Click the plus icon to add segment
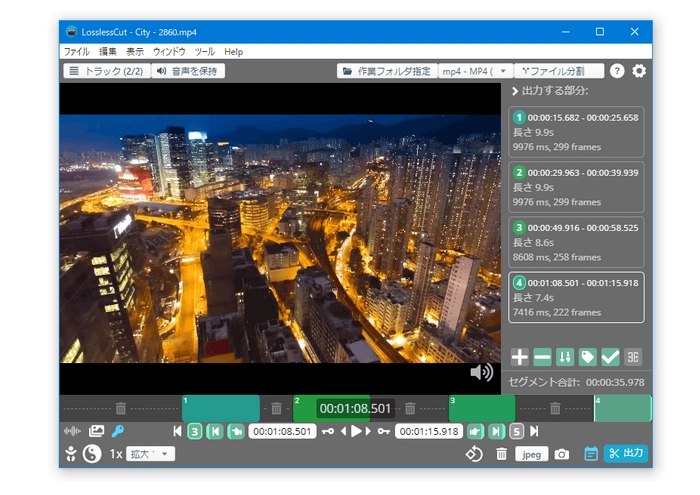Image resolution: width=700 pixels, height=495 pixels. click(x=519, y=357)
